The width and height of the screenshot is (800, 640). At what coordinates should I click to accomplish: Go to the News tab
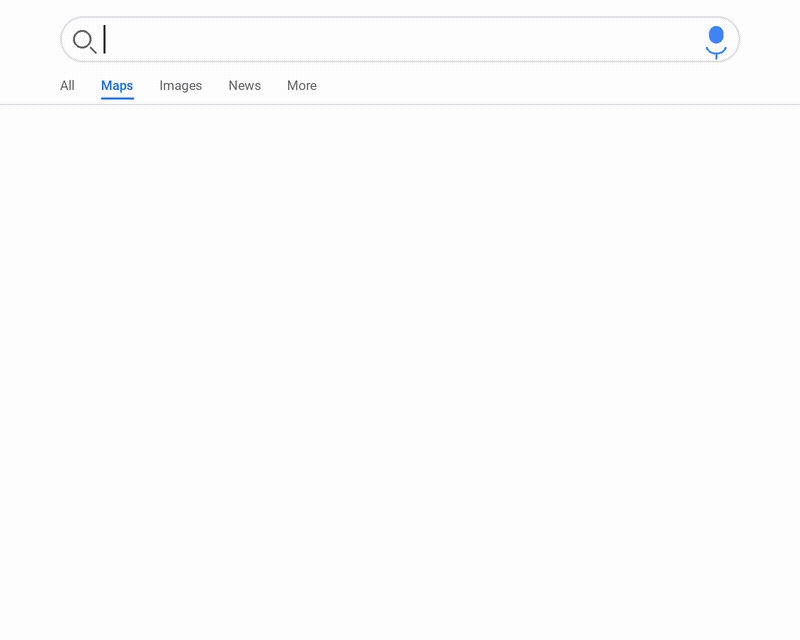pyautogui.click(x=244, y=86)
